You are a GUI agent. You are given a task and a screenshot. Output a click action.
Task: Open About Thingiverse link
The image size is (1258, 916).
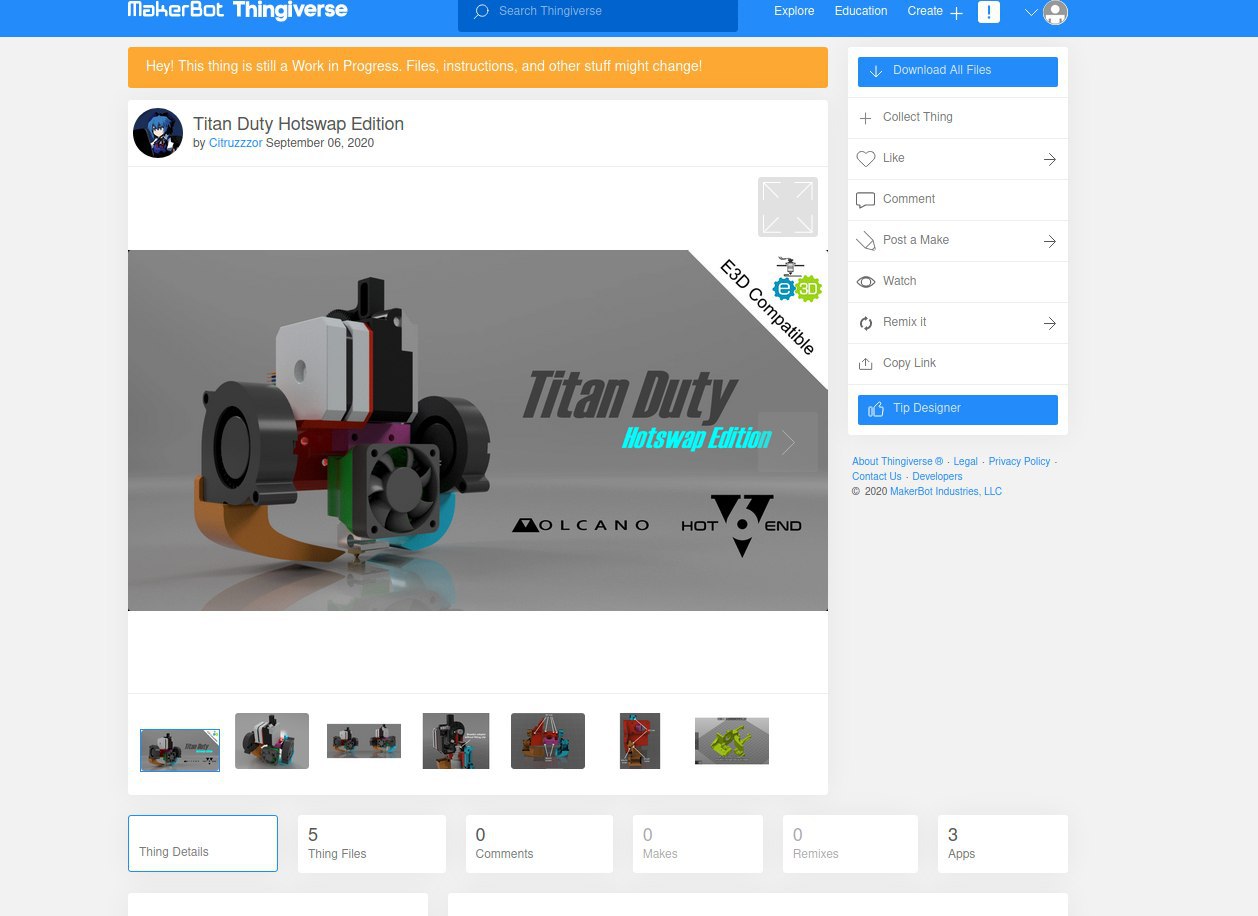[x=897, y=462]
